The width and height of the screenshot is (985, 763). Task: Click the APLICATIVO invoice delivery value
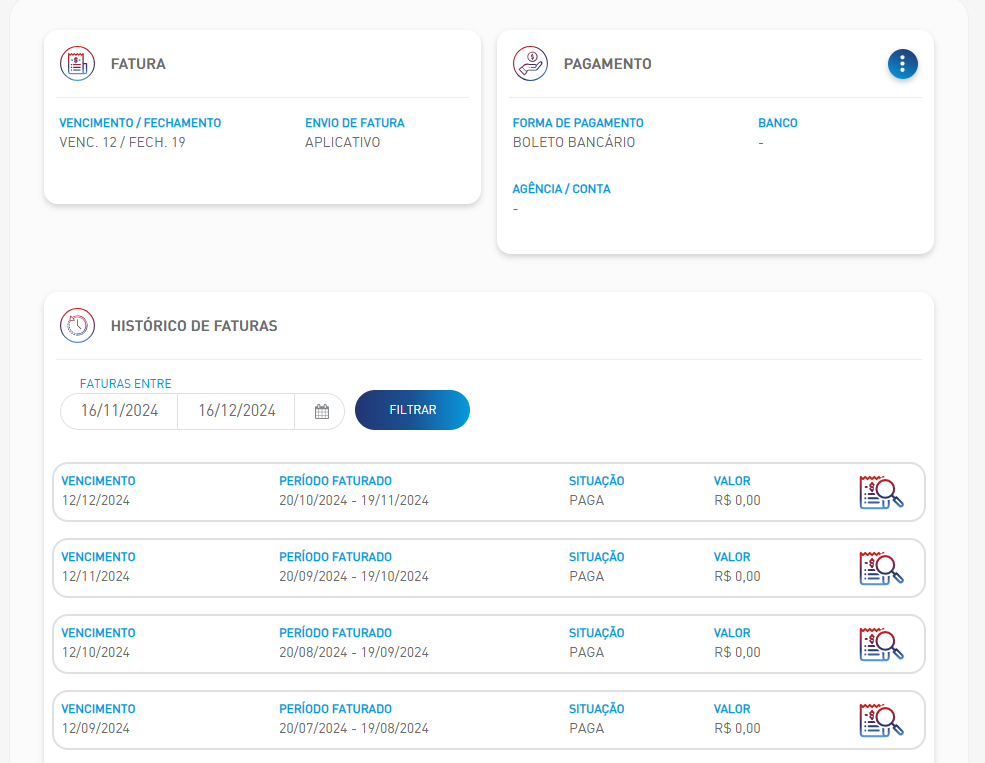pyautogui.click(x=342, y=143)
